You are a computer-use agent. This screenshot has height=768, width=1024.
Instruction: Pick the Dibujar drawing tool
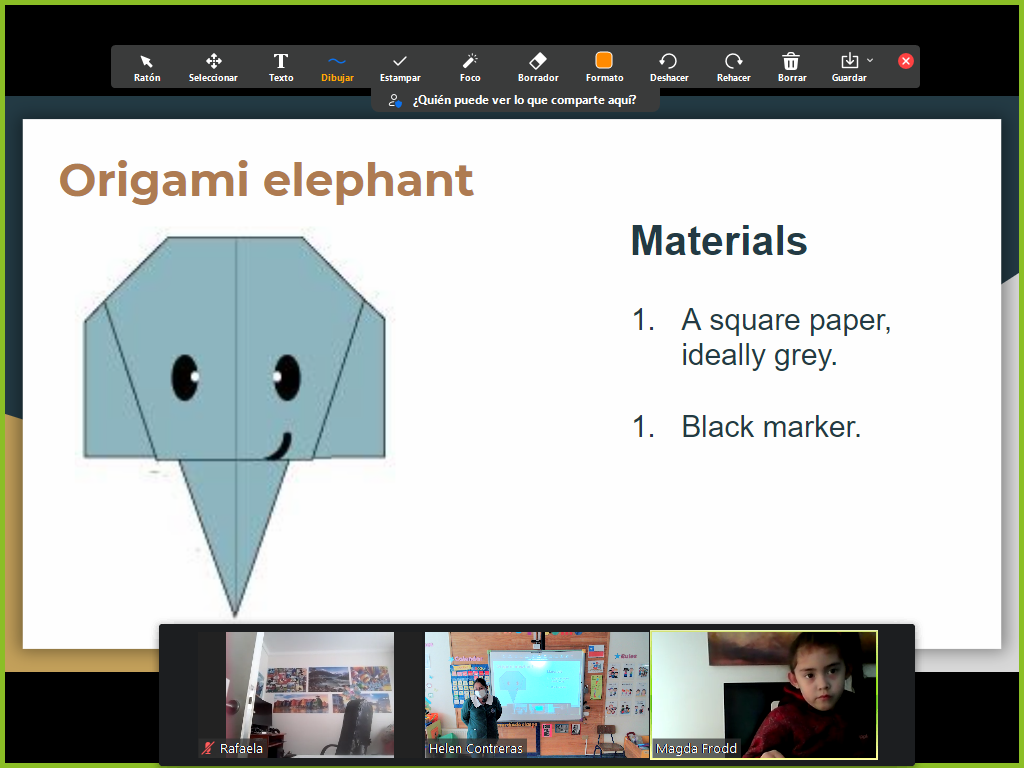pyautogui.click(x=337, y=67)
